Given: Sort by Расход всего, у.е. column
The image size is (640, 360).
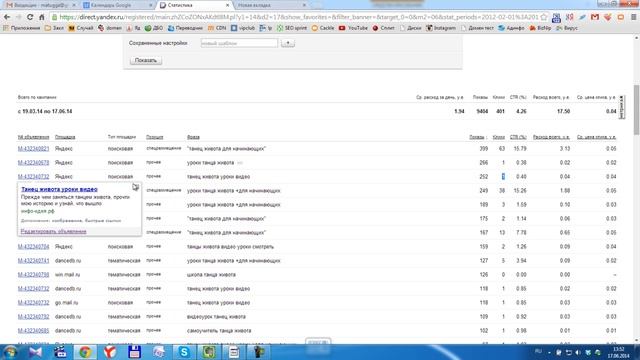Looking at the screenshot, I should point(551,137).
